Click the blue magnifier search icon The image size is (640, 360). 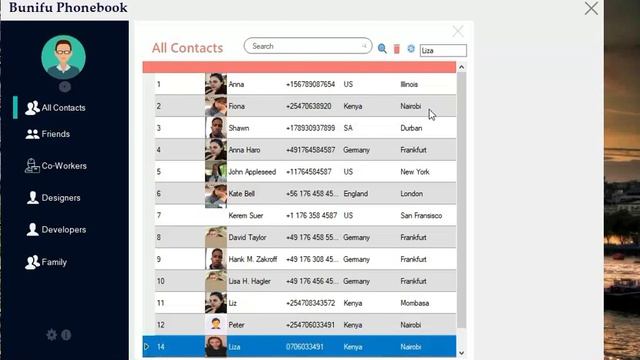pos(382,49)
